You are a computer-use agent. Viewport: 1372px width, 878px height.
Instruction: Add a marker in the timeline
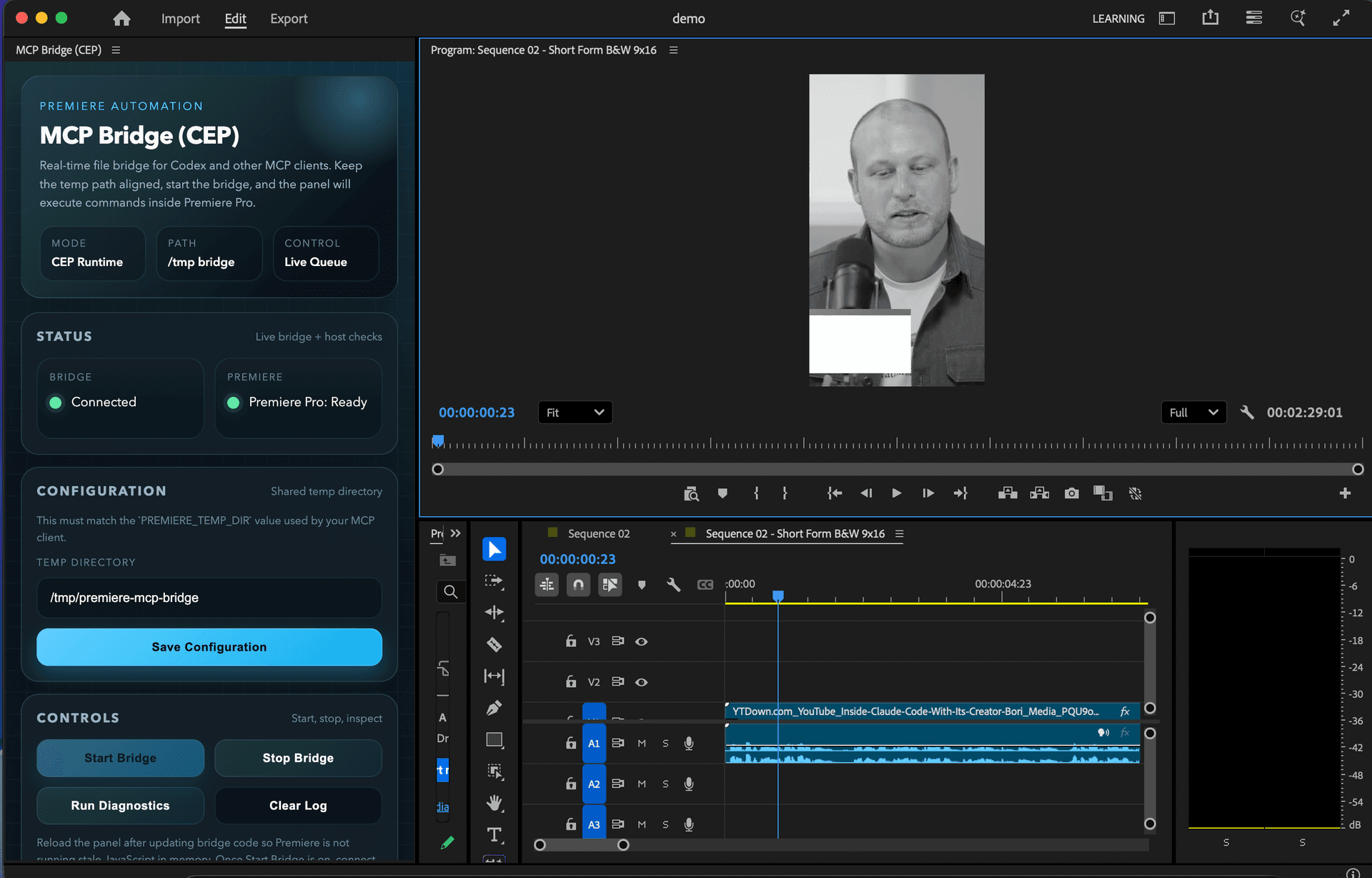(642, 585)
